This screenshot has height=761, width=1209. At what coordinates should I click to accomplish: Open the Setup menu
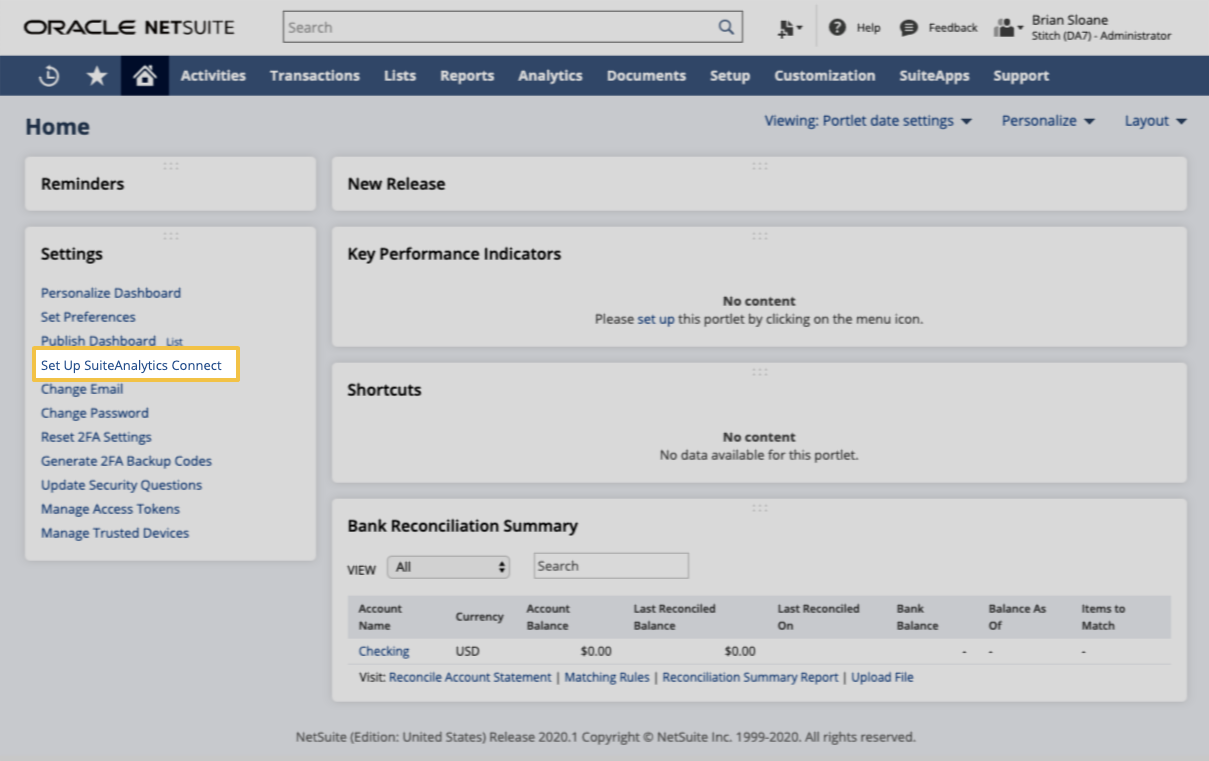coord(730,75)
